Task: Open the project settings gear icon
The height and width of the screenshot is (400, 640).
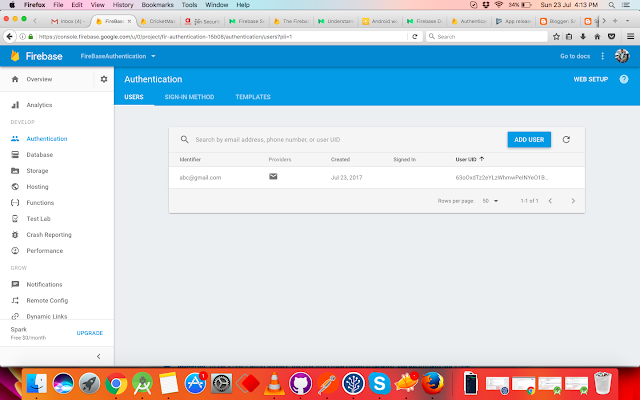Action: click(x=104, y=79)
